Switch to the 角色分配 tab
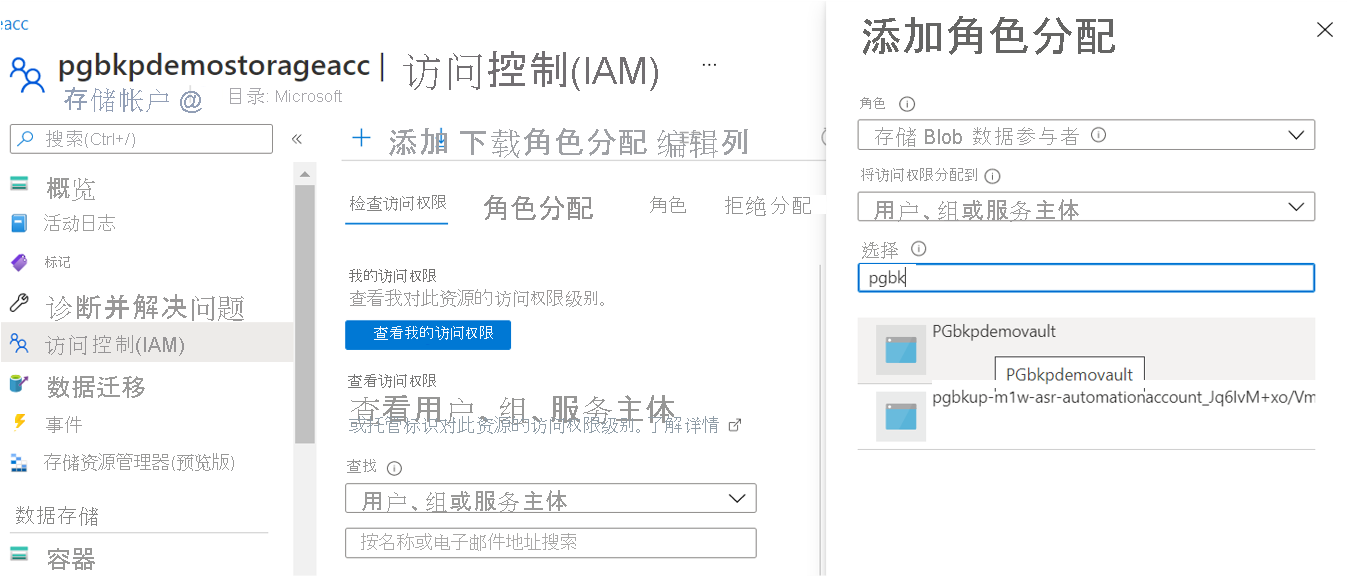The image size is (1347, 576). point(538,205)
